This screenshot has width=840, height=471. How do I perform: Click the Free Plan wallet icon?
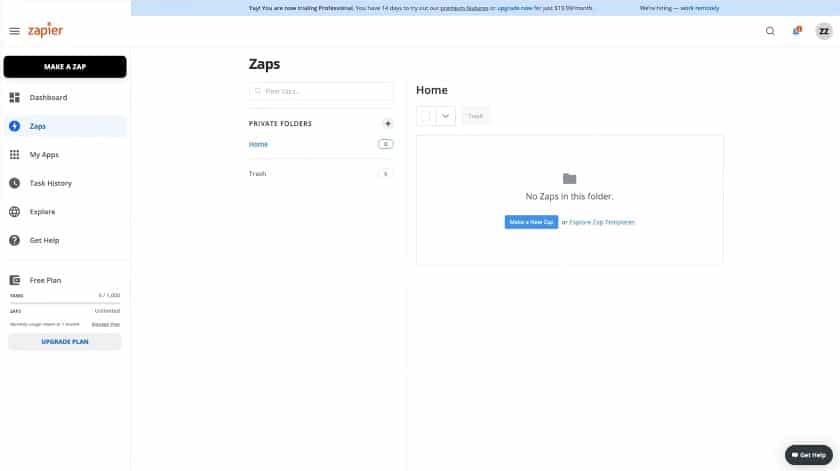pyautogui.click(x=14, y=280)
